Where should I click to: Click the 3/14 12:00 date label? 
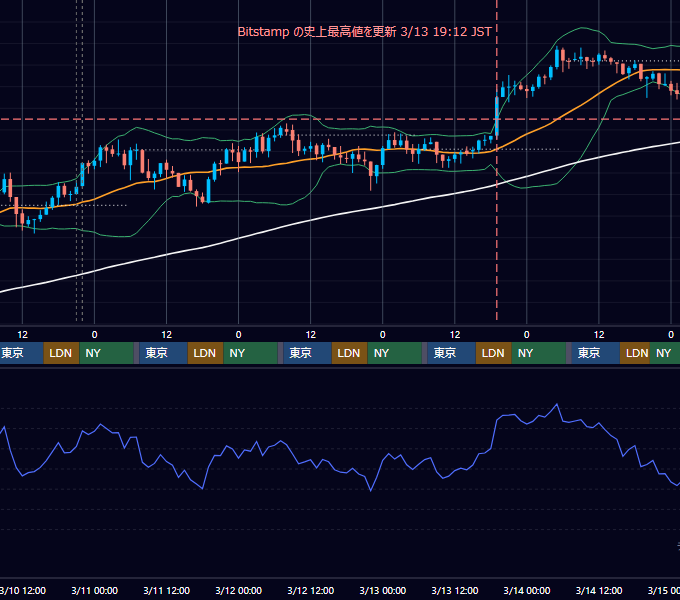[x=598, y=590]
